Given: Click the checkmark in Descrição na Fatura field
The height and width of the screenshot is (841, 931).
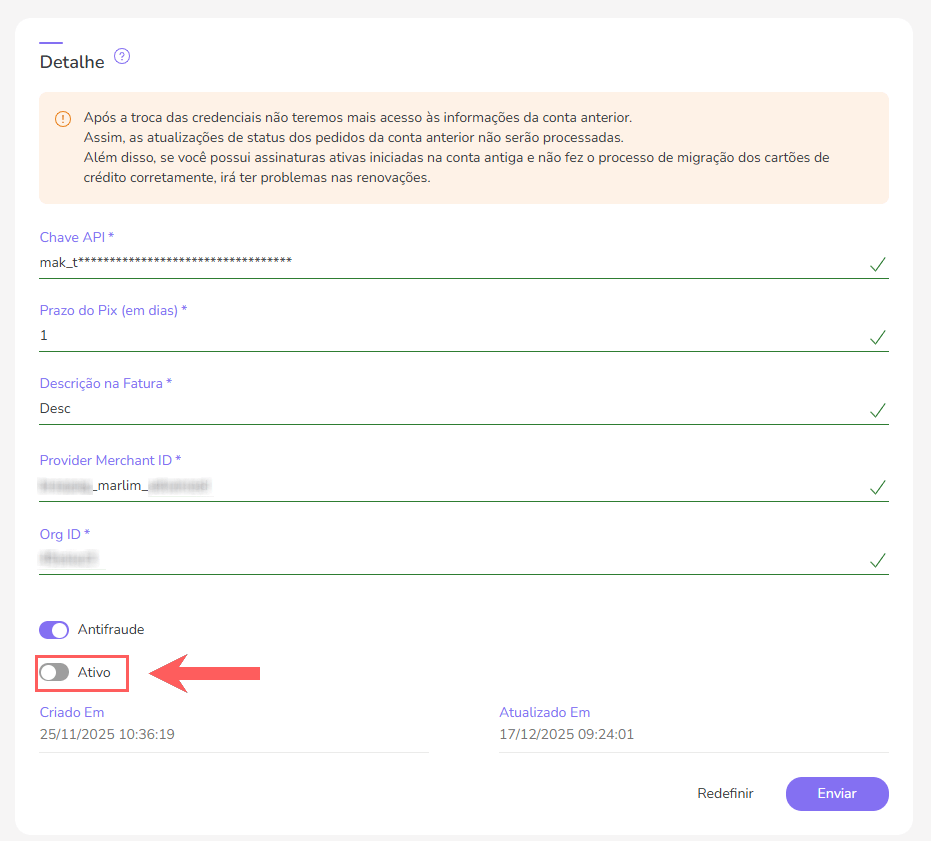Looking at the screenshot, I should [x=877, y=410].
